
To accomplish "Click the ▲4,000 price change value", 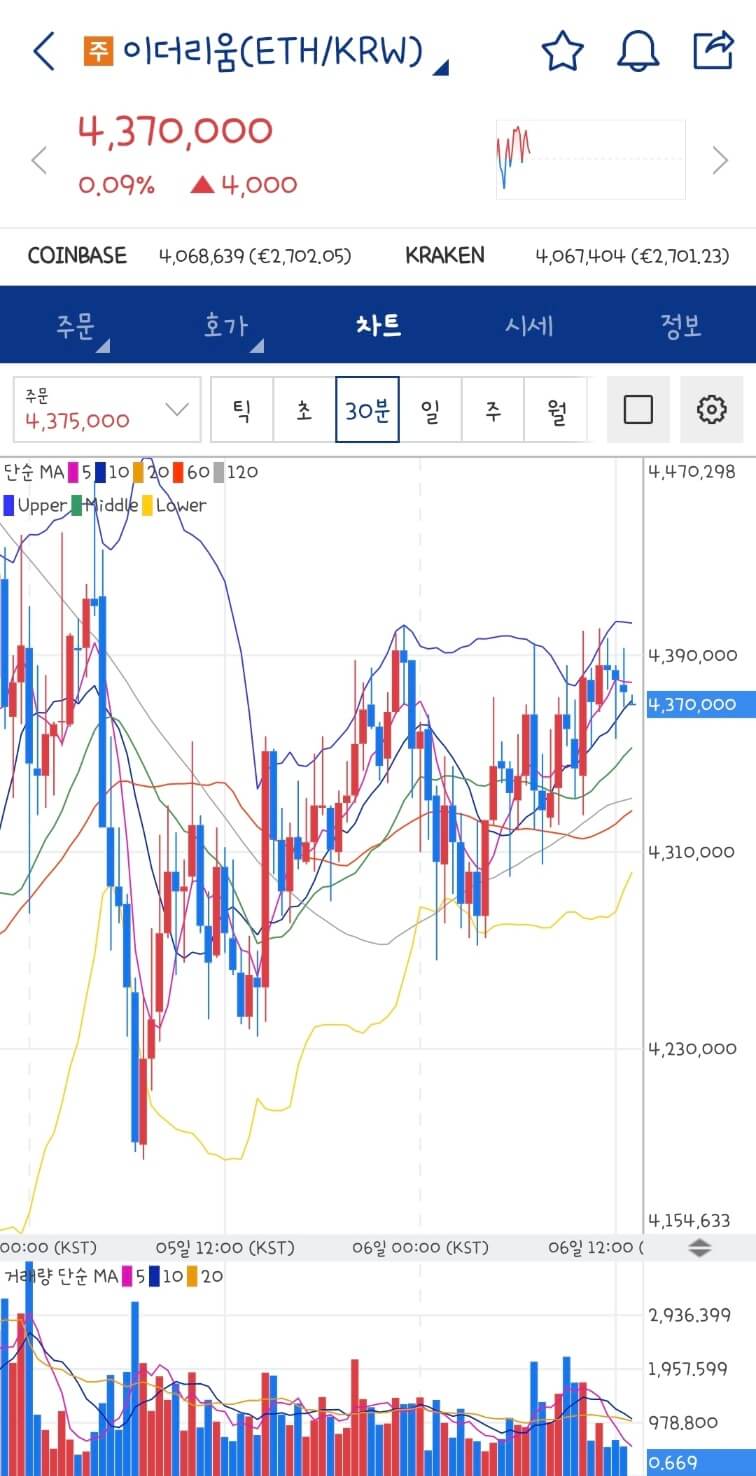I will pyautogui.click(x=244, y=185).
